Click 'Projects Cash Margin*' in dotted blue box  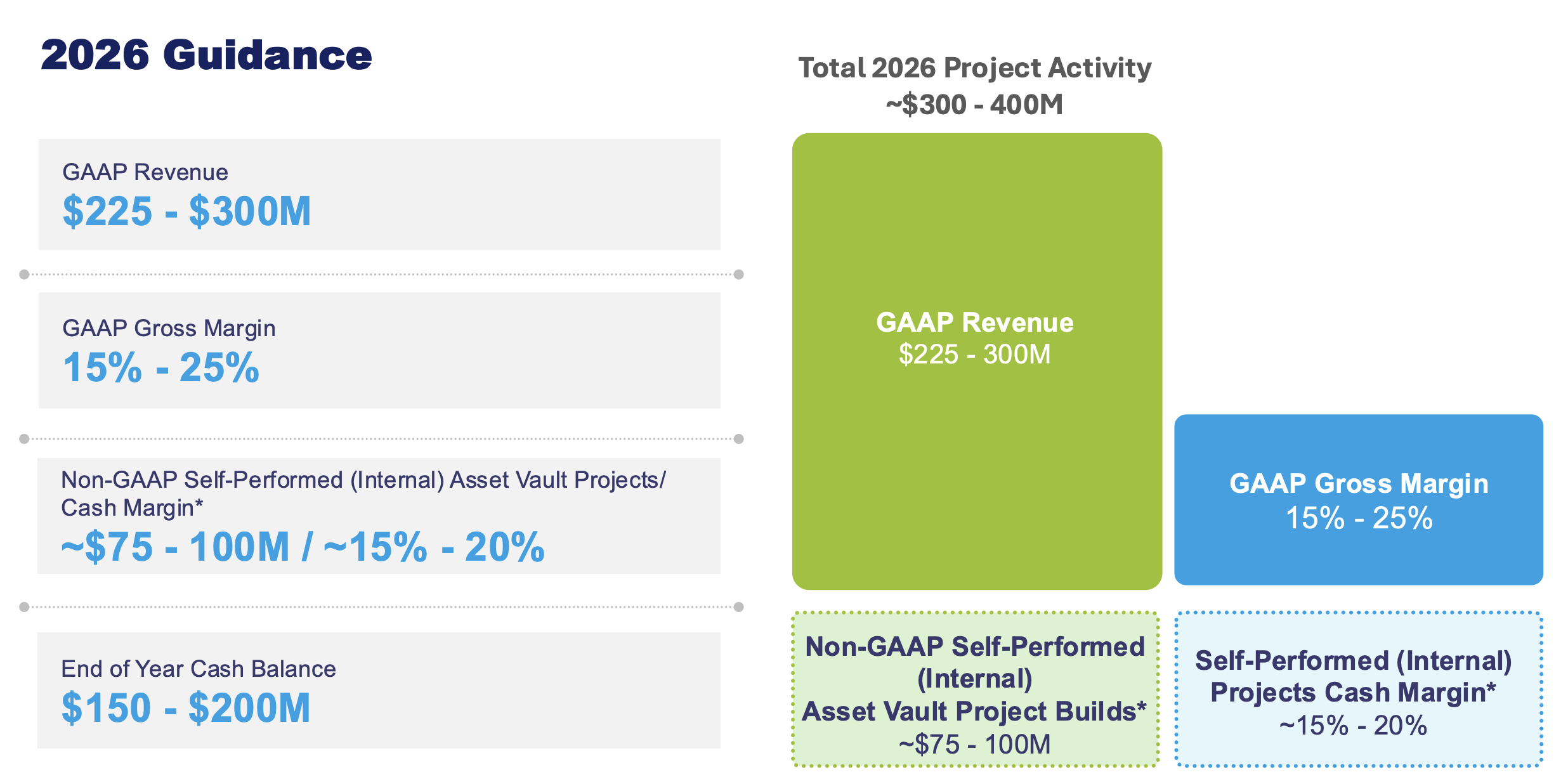tap(1354, 693)
